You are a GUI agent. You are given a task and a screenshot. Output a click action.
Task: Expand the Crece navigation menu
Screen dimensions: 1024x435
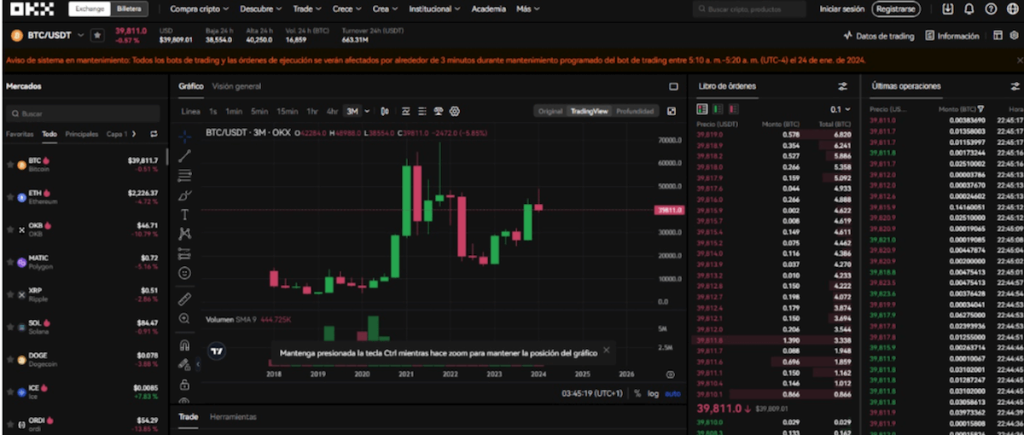tap(346, 9)
